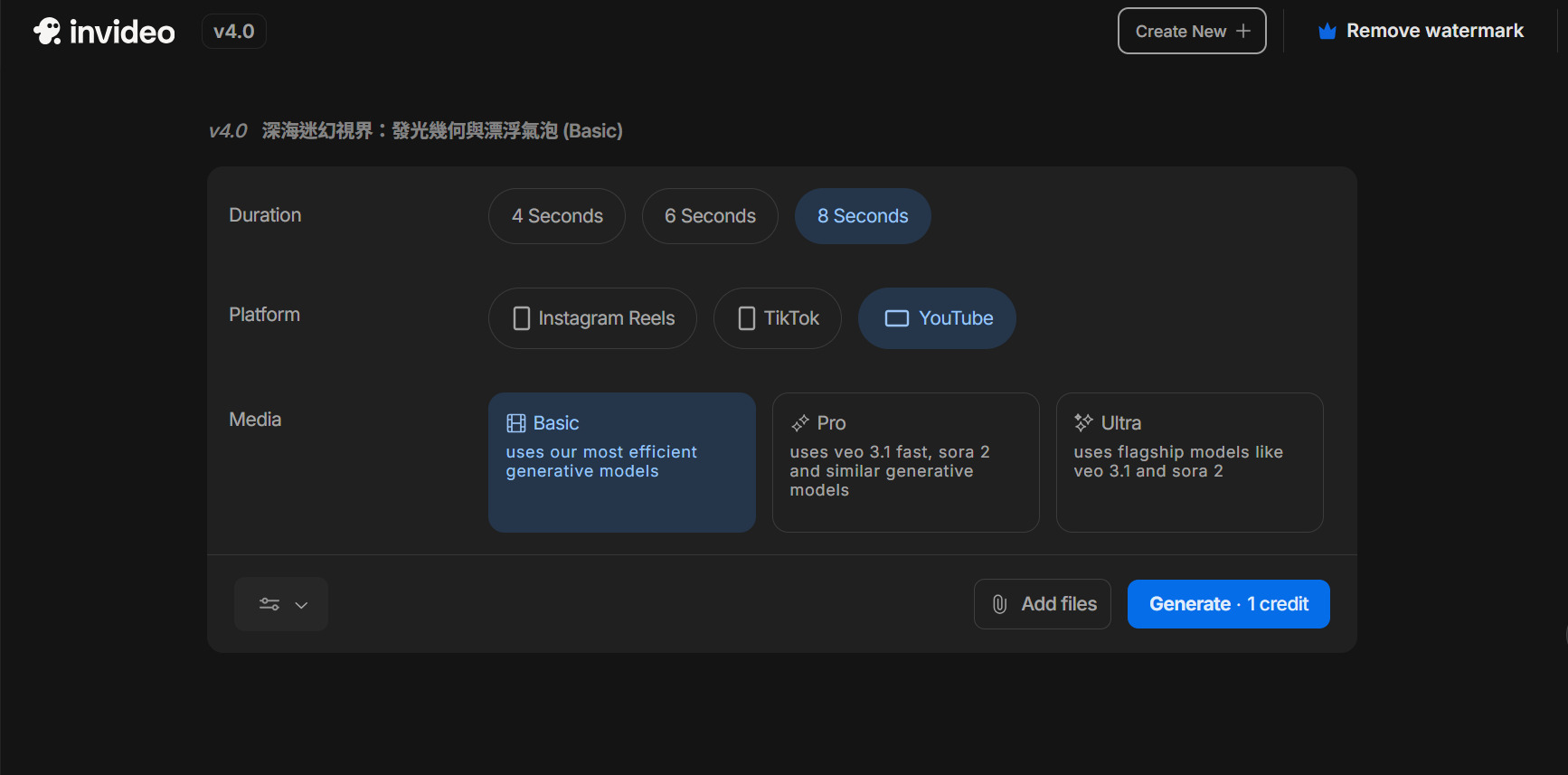Click the Basic film strip icon

point(516,423)
